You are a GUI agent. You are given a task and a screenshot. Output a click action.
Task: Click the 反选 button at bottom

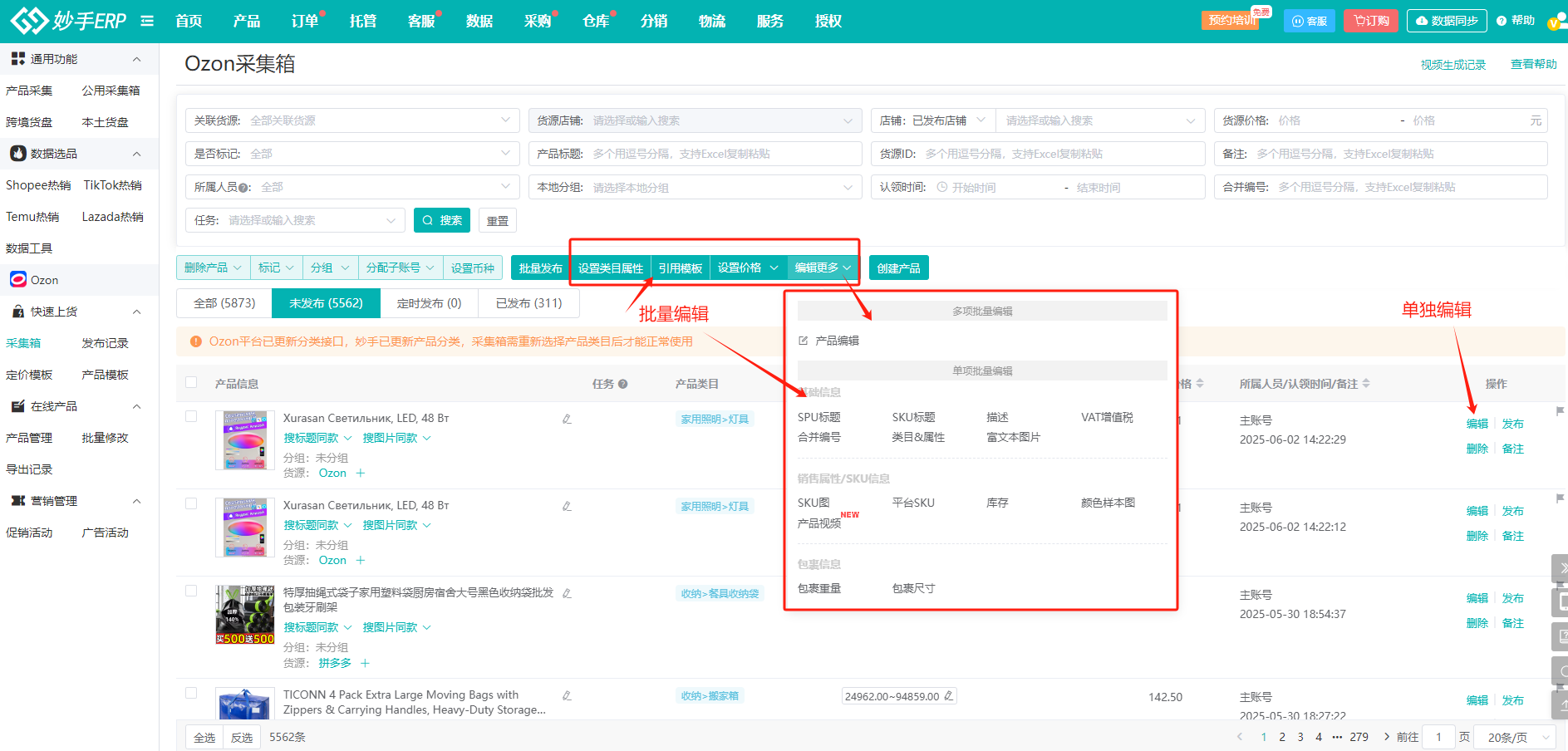(x=242, y=737)
